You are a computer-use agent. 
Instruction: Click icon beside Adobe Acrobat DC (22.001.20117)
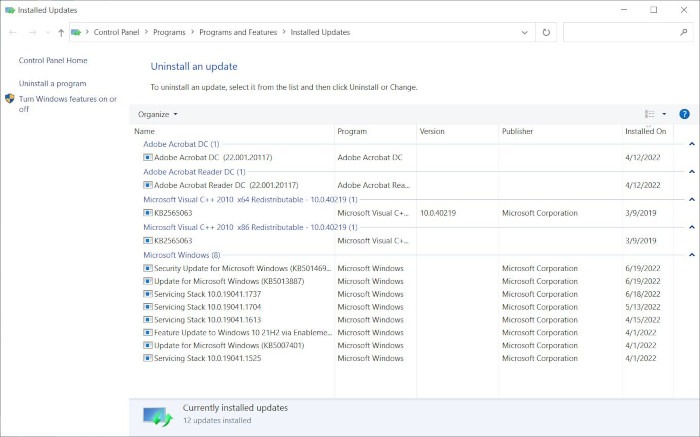coord(148,157)
